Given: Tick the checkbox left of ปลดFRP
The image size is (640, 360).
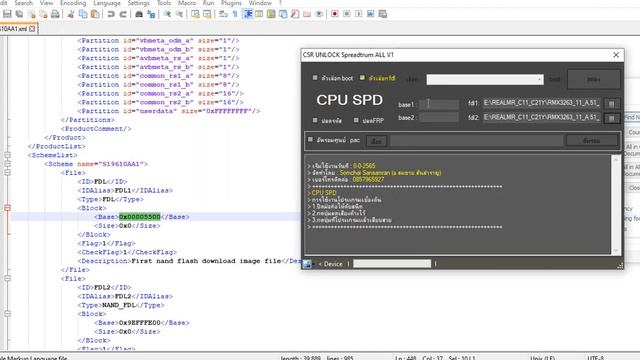Looking at the screenshot, I should tap(356, 120).
